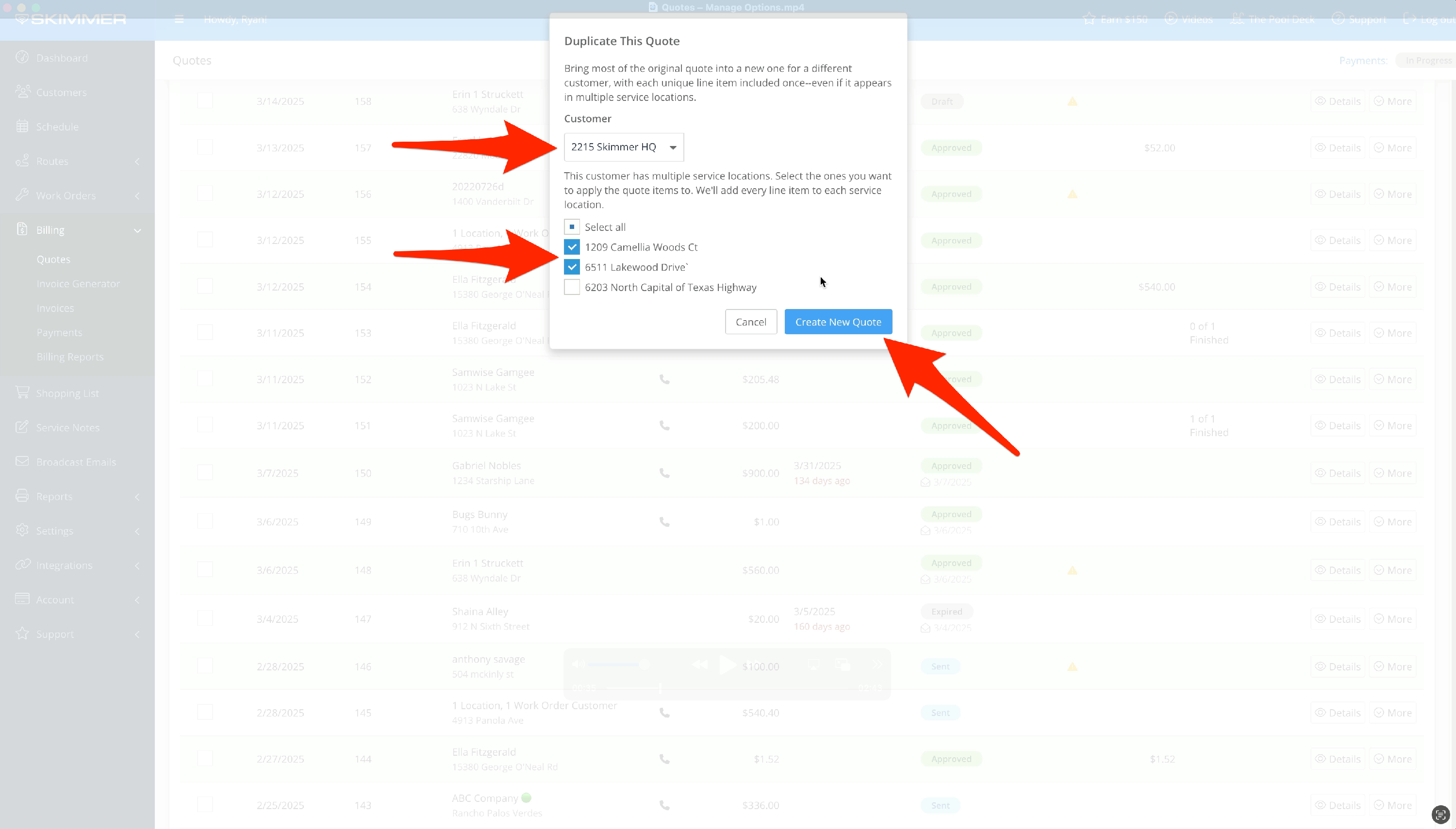
Task: Open the More menu for quote 157
Action: point(1392,147)
